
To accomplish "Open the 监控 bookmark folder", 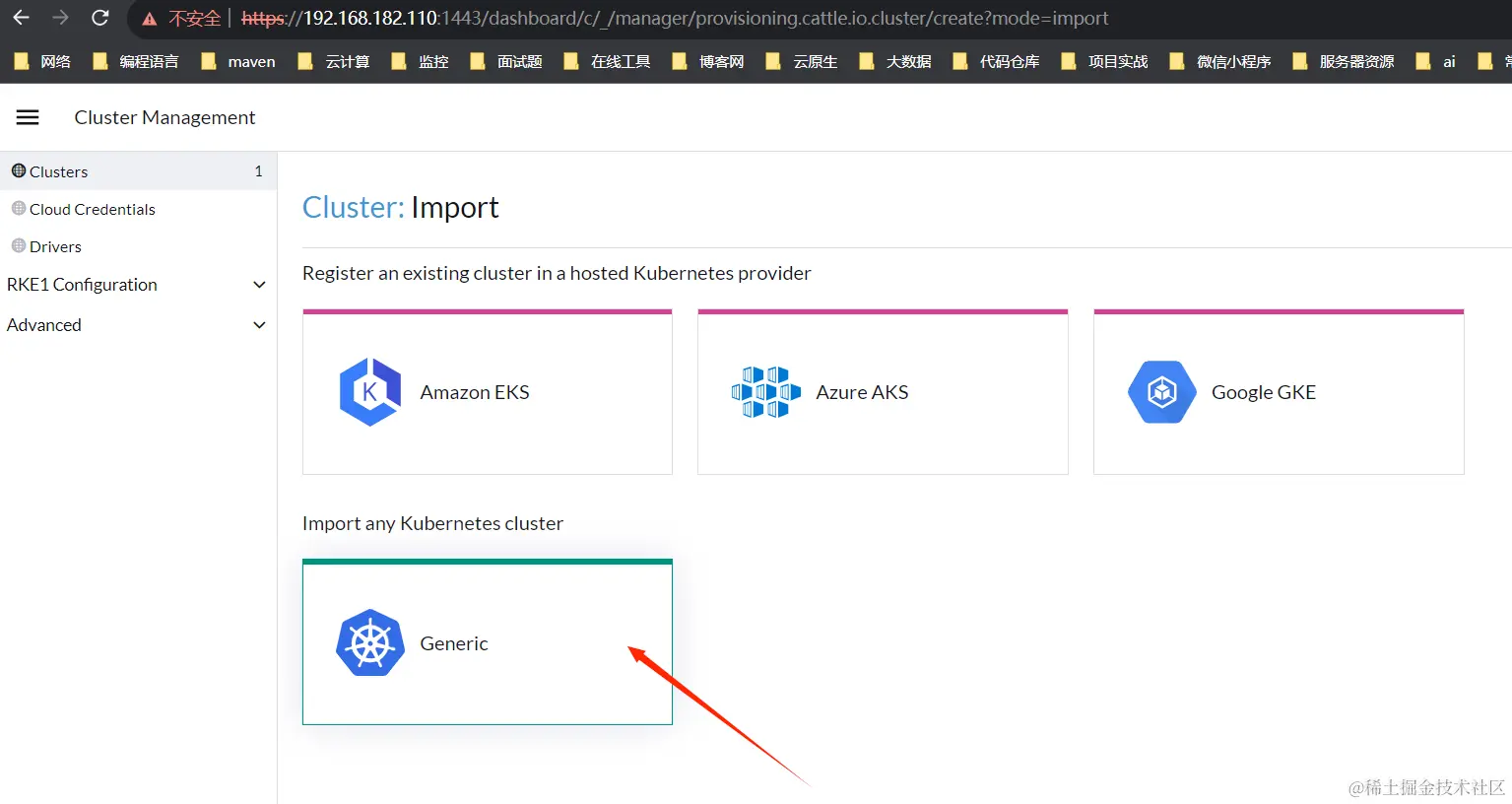I will (x=420, y=61).
